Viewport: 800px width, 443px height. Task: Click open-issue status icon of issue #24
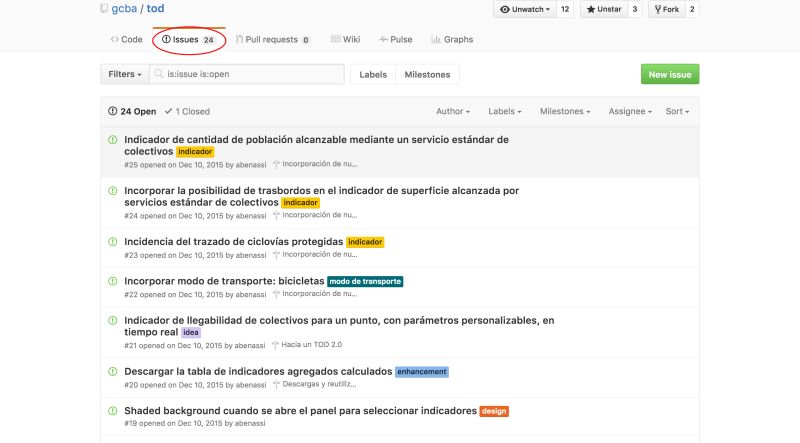click(x=113, y=190)
